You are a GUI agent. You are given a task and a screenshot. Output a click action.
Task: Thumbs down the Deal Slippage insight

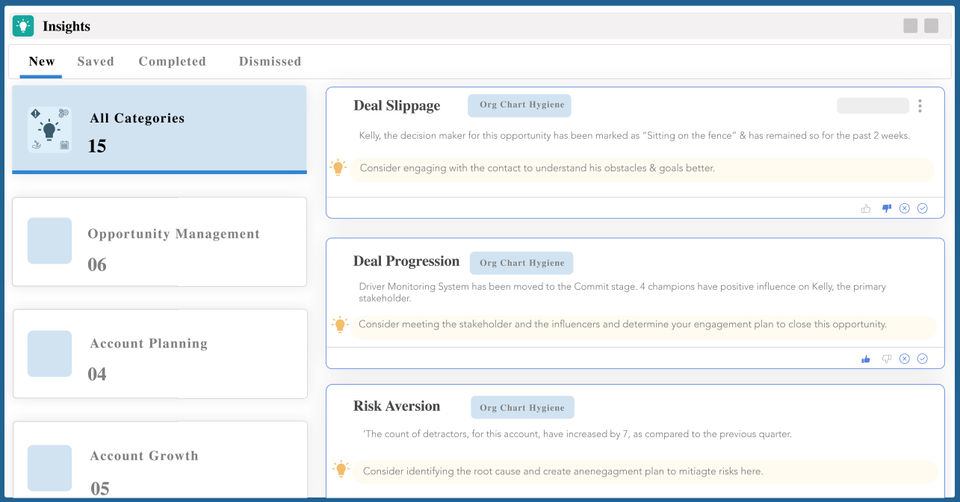(x=887, y=209)
